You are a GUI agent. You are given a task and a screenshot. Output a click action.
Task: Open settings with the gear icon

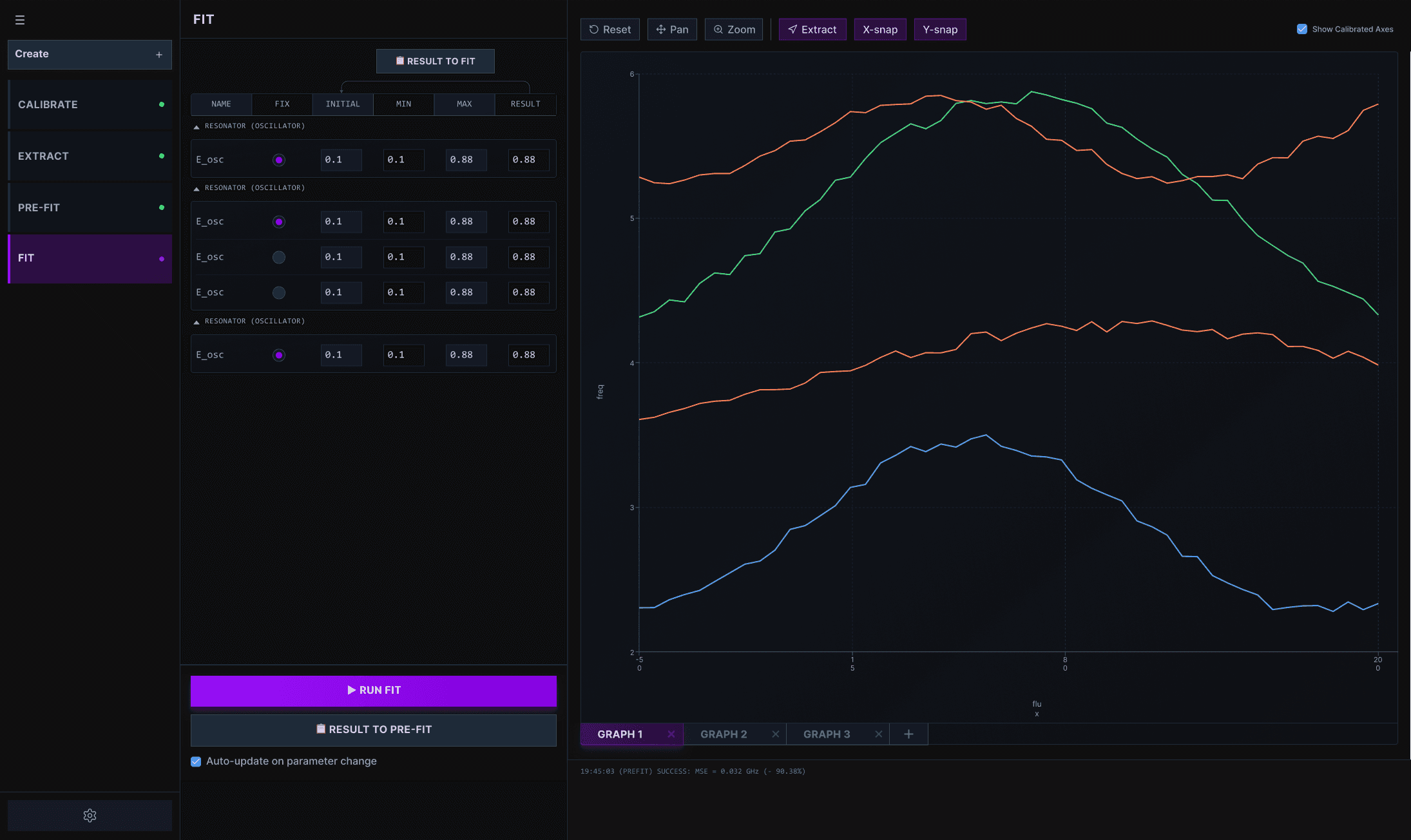(x=90, y=816)
